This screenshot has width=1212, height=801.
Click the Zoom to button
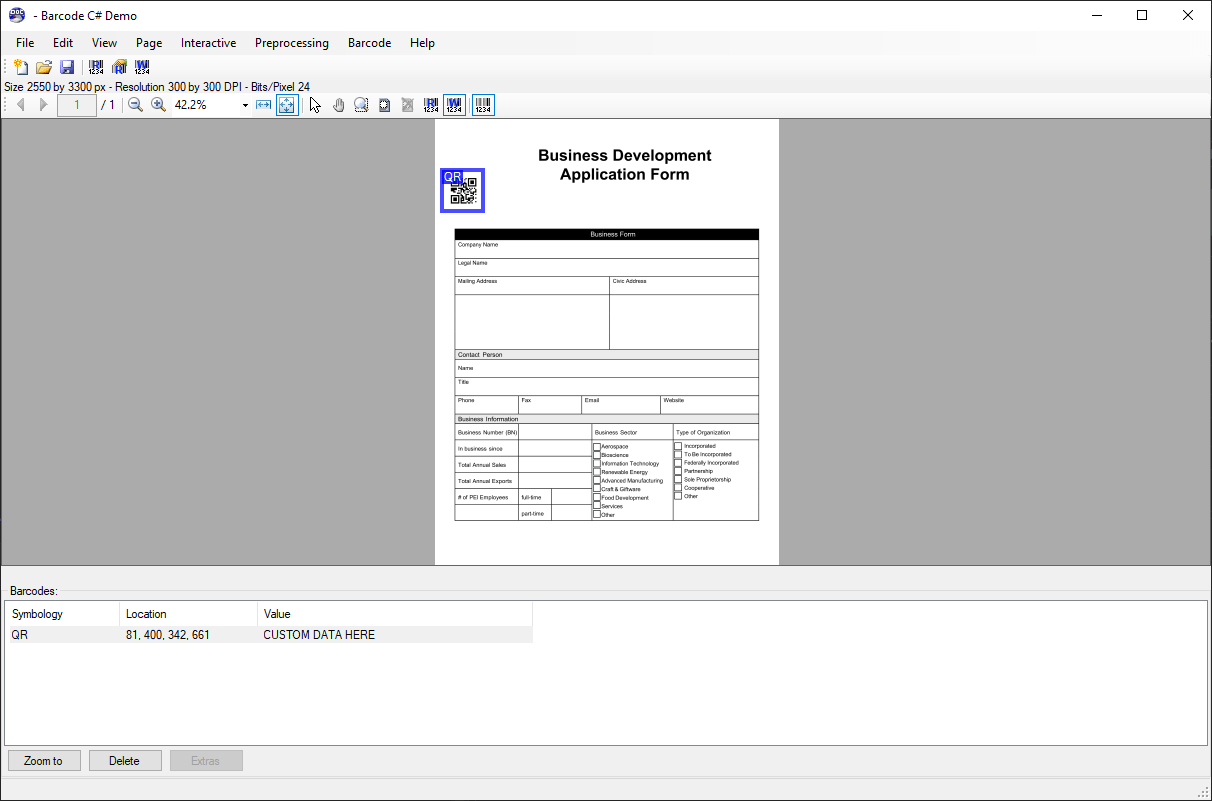click(x=44, y=761)
